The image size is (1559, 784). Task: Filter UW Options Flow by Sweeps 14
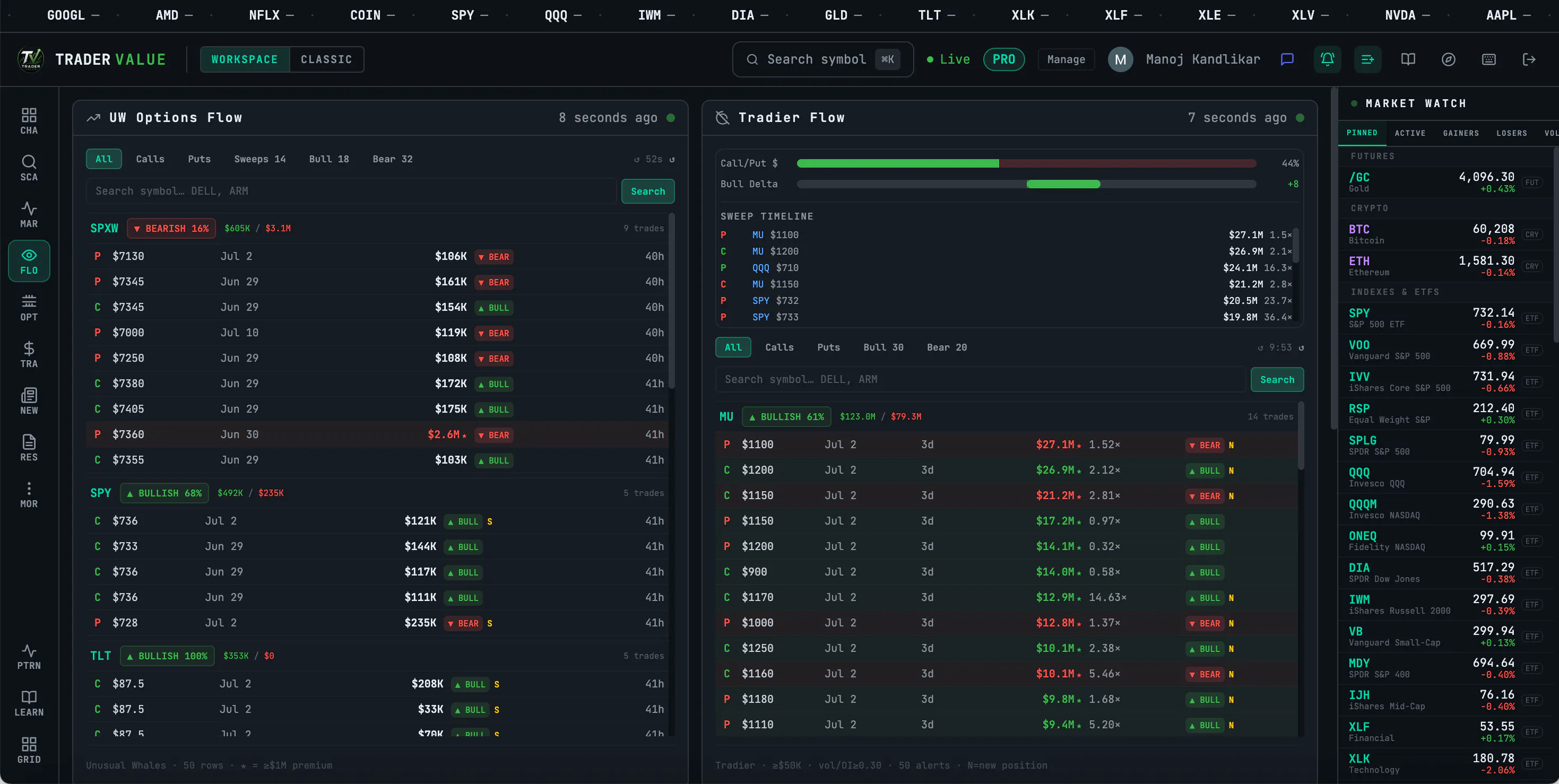[259, 159]
